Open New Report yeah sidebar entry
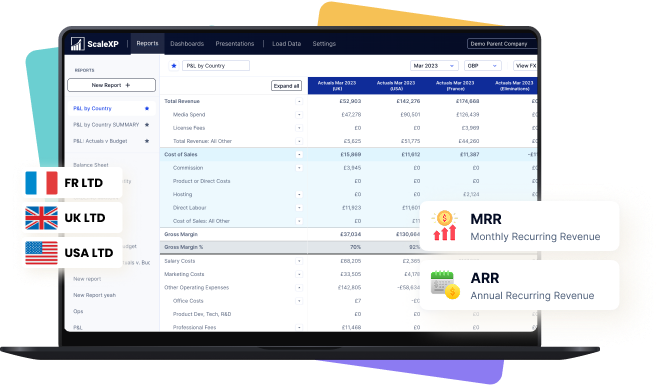Viewport: 660px width, 386px height. click(94, 295)
